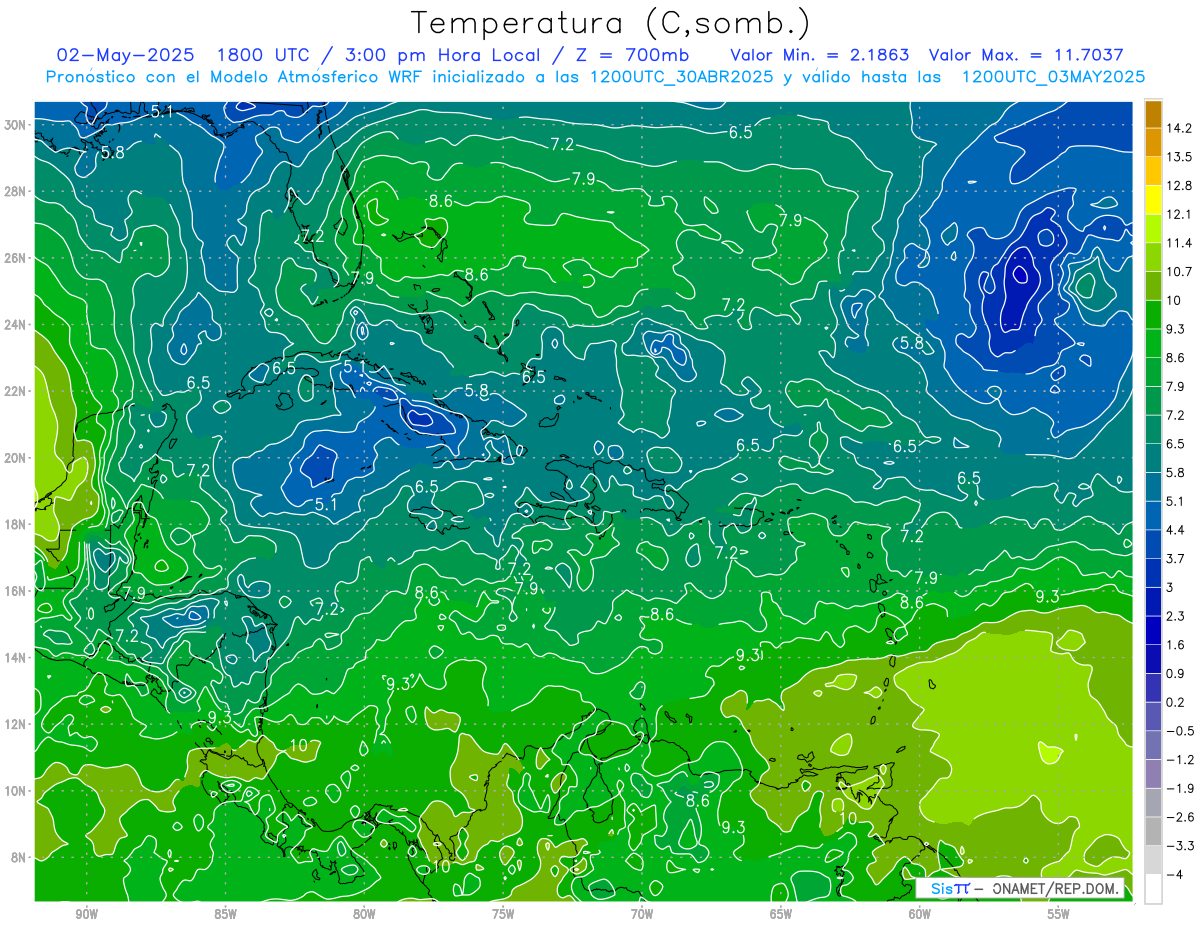
Task: Click the 90W longitude axis label
Action: point(86,914)
